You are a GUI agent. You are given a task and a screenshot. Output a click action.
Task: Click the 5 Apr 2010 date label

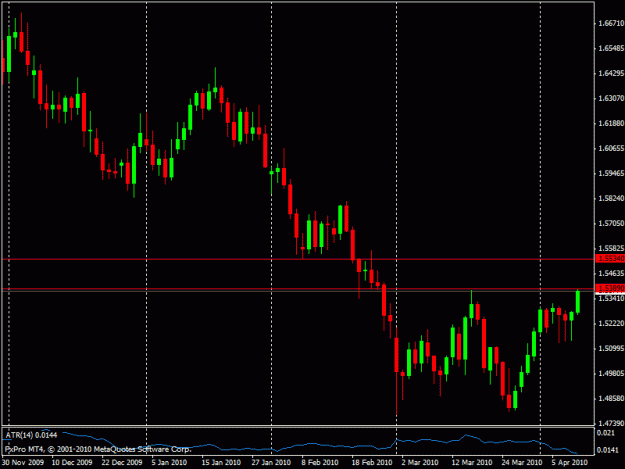pyautogui.click(x=570, y=463)
